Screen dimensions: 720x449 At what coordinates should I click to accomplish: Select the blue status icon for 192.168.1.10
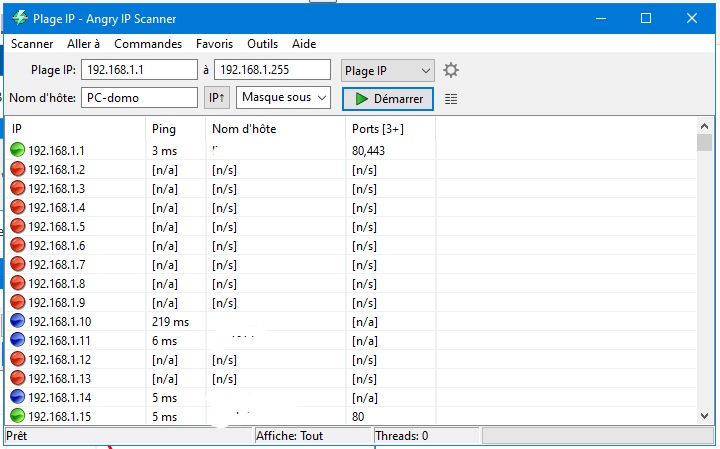pyautogui.click(x=17, y=321)
